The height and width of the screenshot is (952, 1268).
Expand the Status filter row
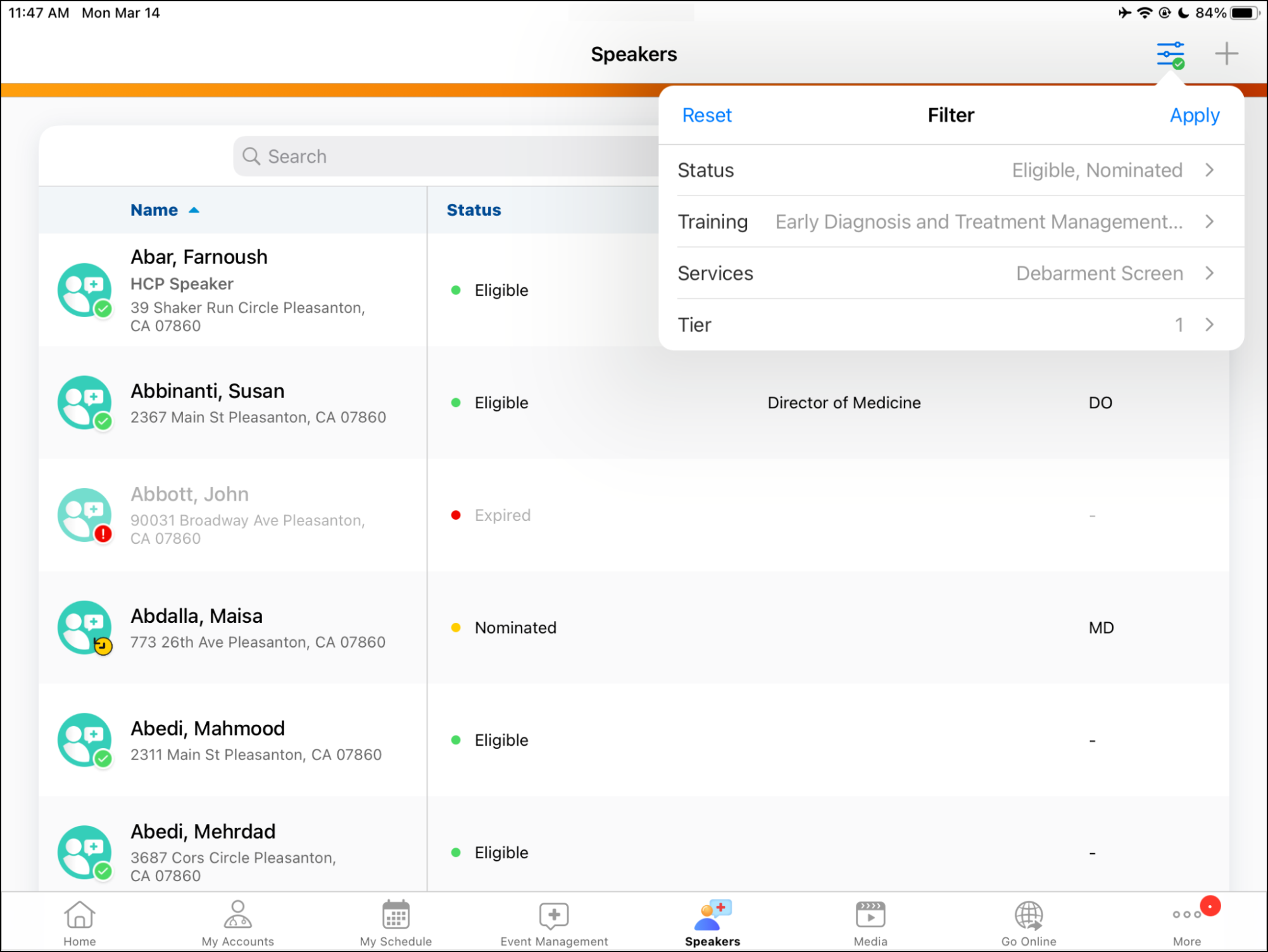pyautogui.click(x=950, y=170)
